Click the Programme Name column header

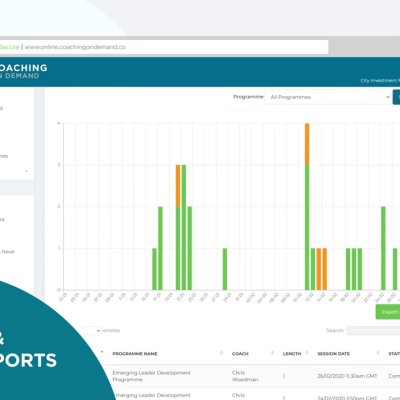[135, 354]
